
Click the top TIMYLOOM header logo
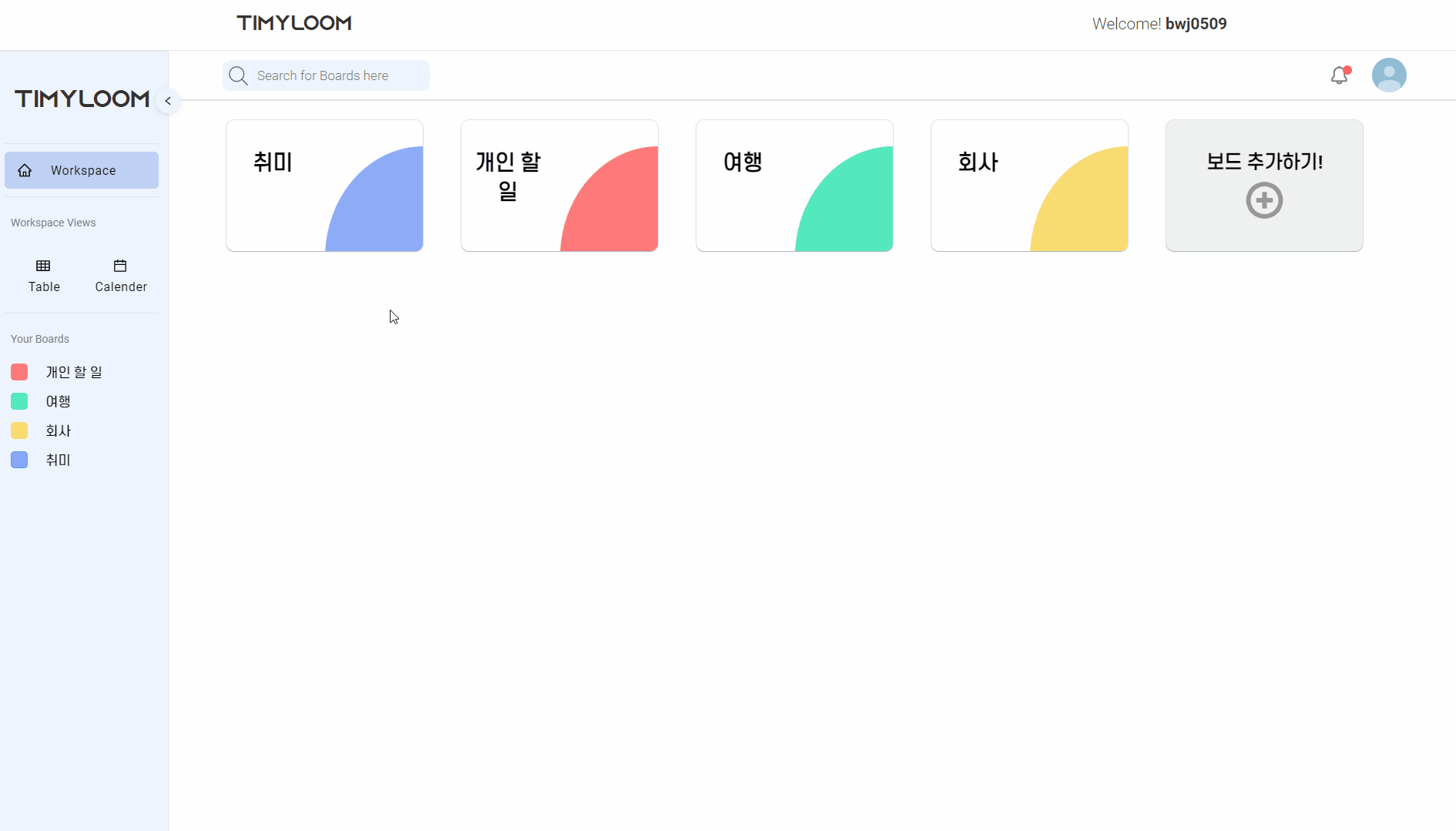[293, 23]
